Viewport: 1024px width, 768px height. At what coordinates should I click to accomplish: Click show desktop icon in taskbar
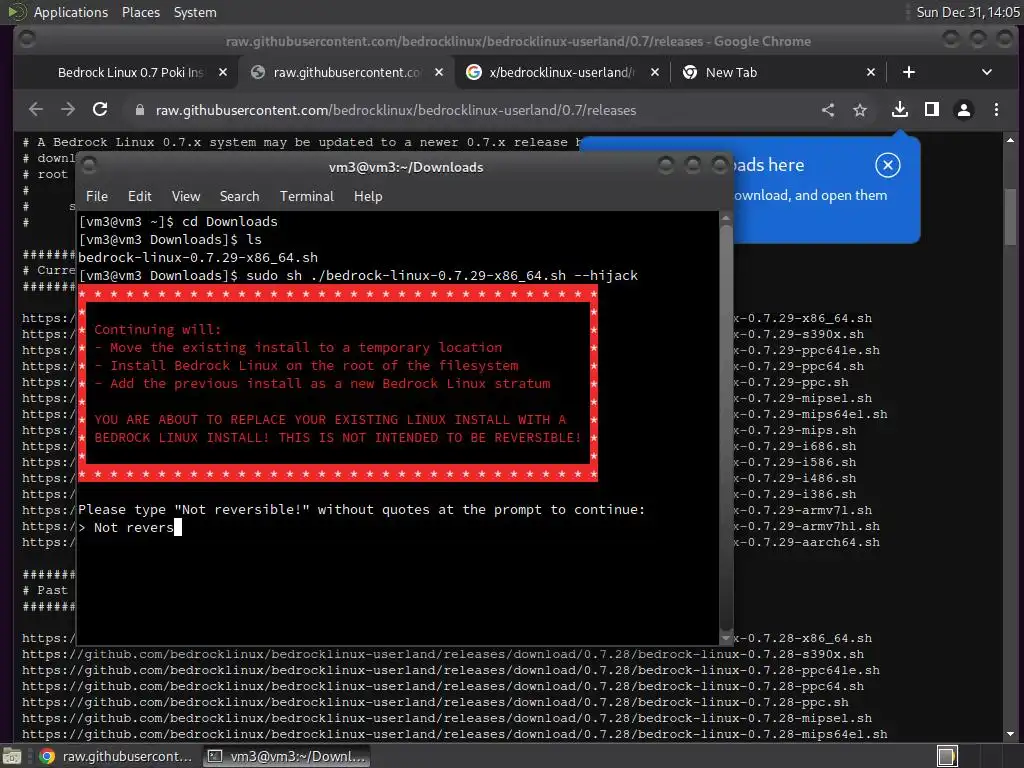pos(12,756)
